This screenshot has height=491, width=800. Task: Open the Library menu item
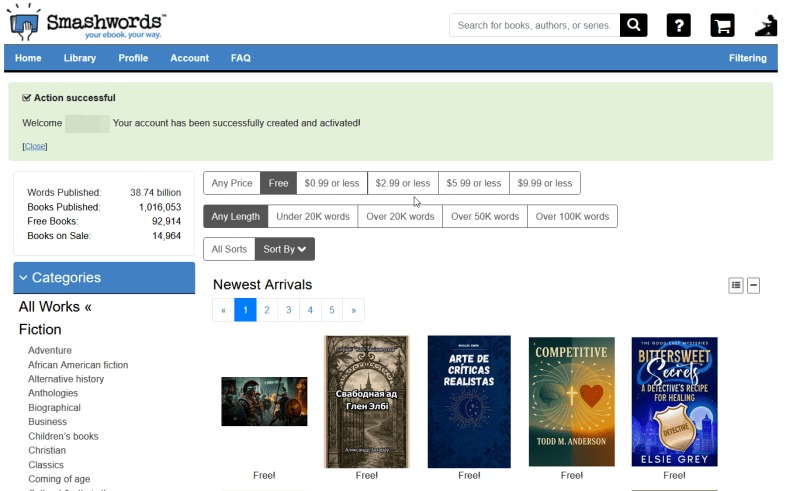pyautogui.click(x=80, y=58)
